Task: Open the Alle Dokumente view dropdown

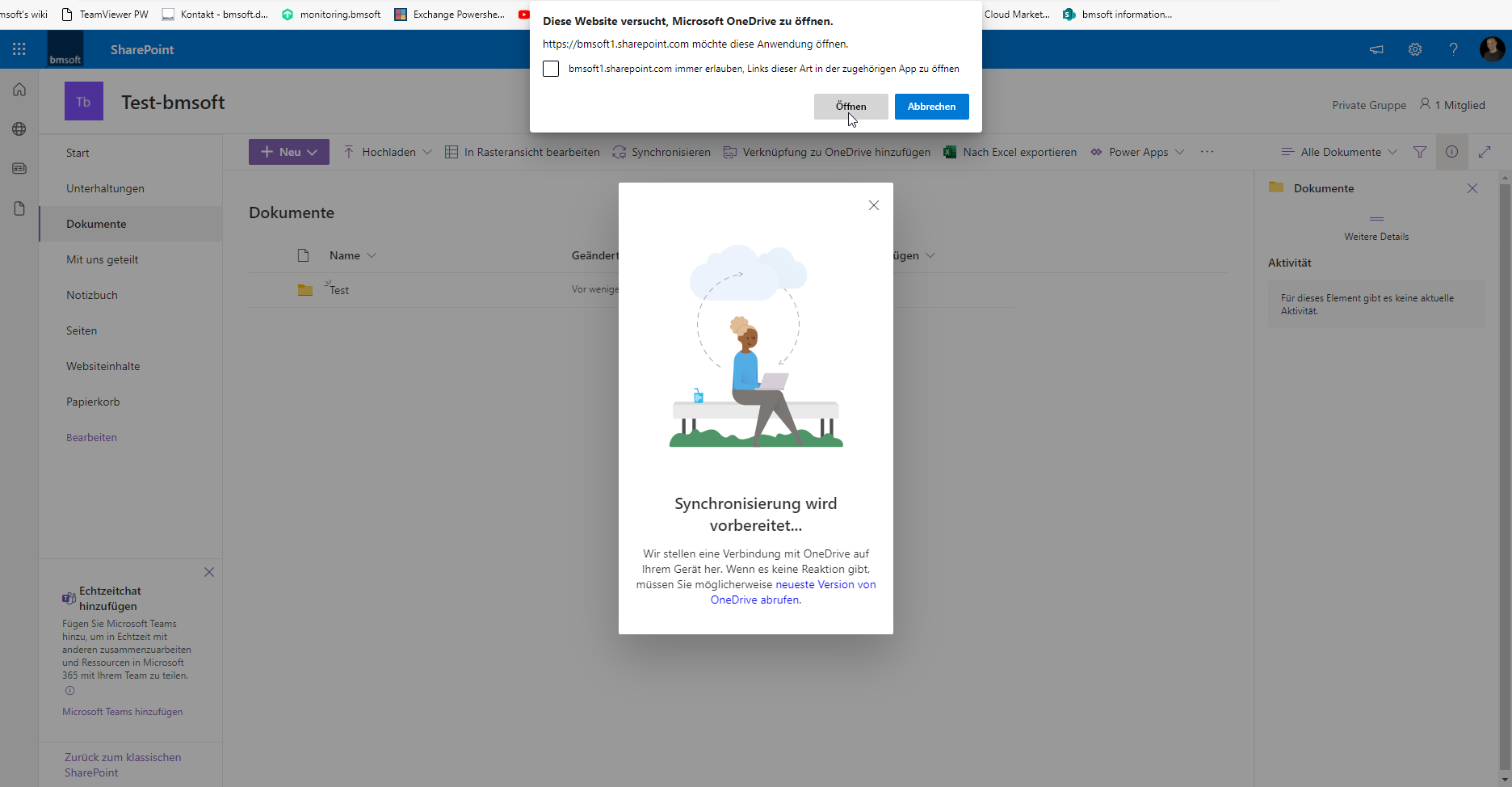Action: click(x=1339, y=152)
